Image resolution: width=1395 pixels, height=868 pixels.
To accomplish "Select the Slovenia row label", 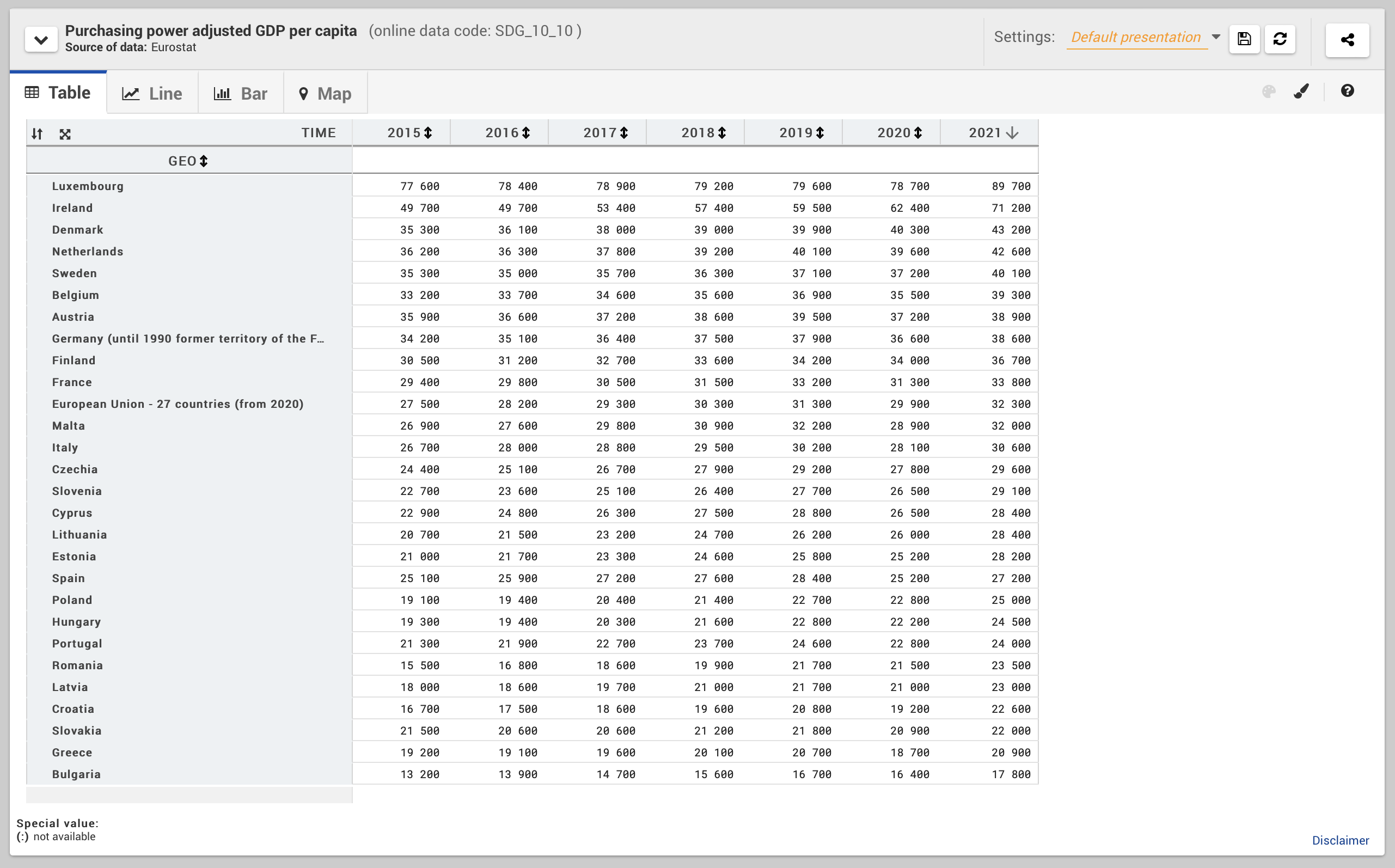I will [77, 491].
